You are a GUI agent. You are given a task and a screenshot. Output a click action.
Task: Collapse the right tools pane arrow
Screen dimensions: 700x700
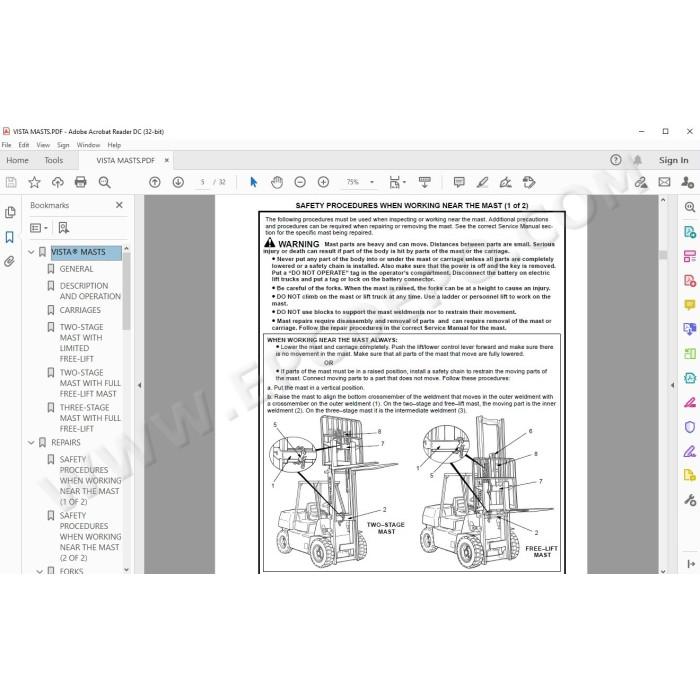click(672, 385)
